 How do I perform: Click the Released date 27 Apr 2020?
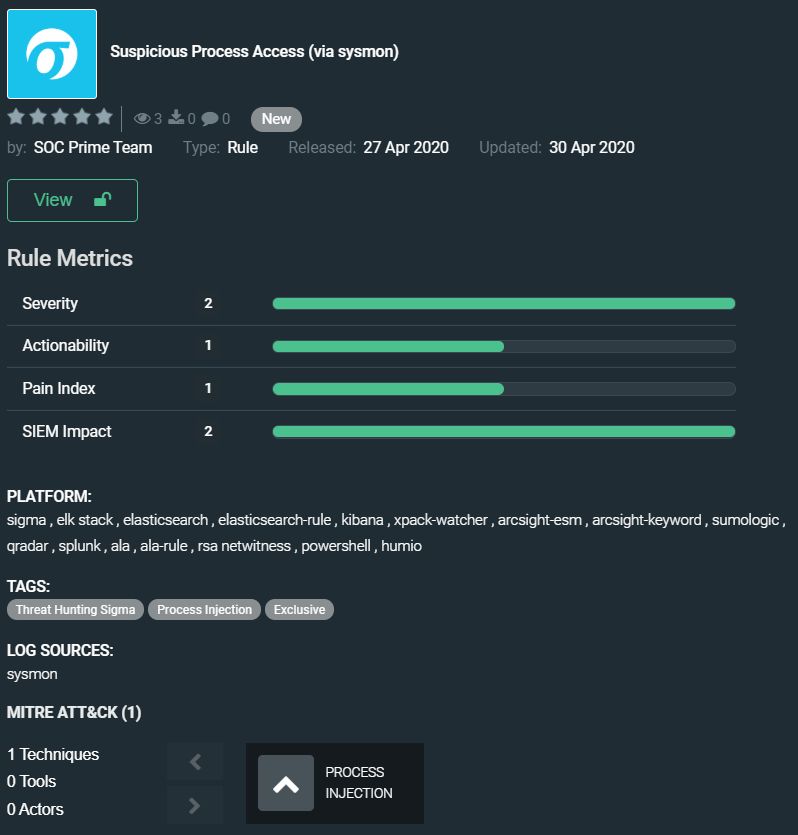(406, 148)
